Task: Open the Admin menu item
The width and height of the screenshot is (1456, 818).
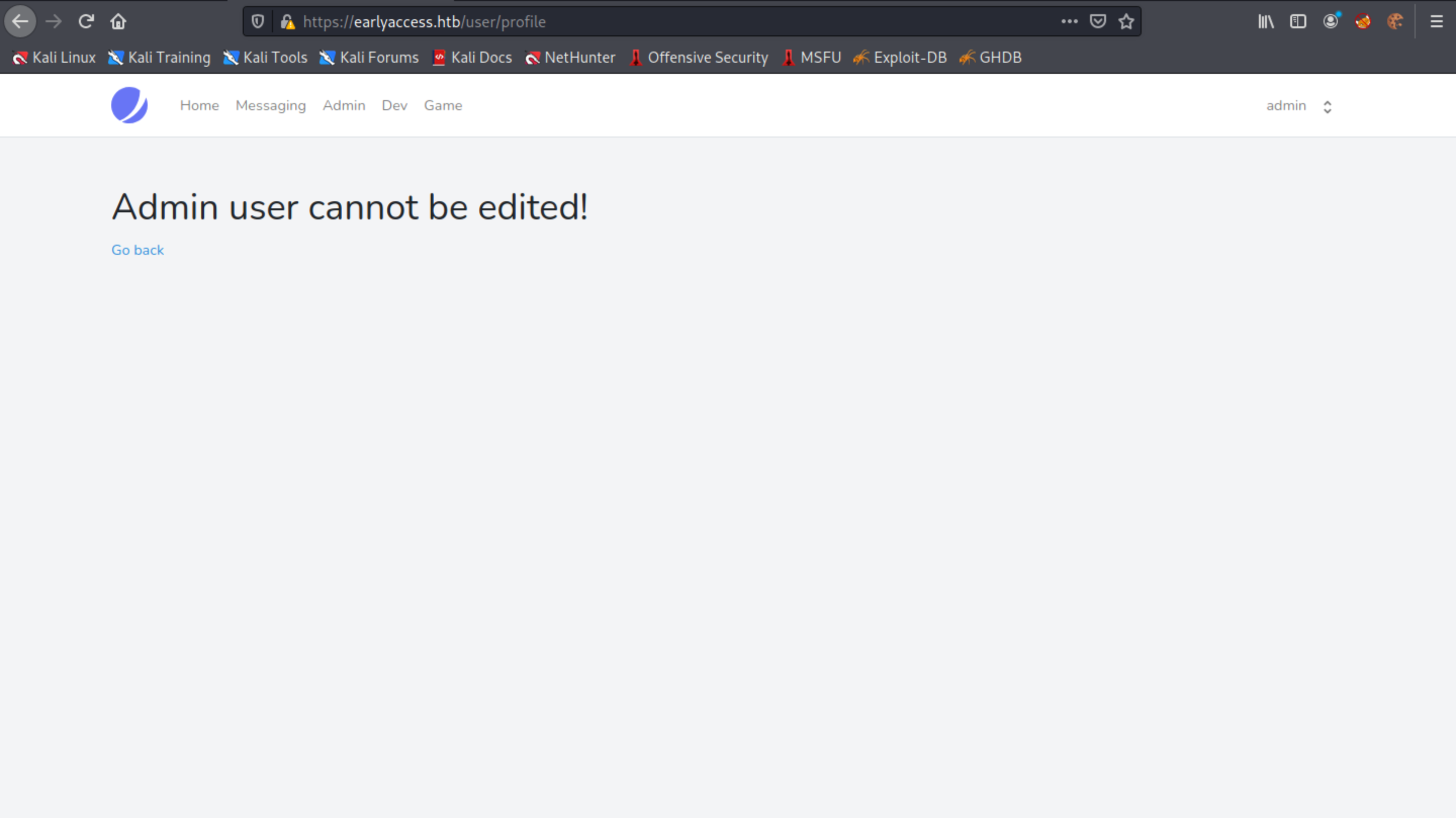Action: (x=344, y=106)
